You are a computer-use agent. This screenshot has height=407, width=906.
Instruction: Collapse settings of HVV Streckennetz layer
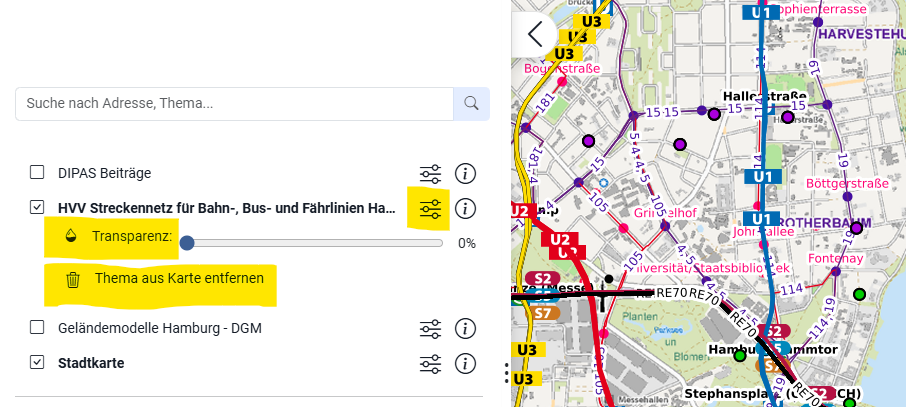click(x=430, y=208)
